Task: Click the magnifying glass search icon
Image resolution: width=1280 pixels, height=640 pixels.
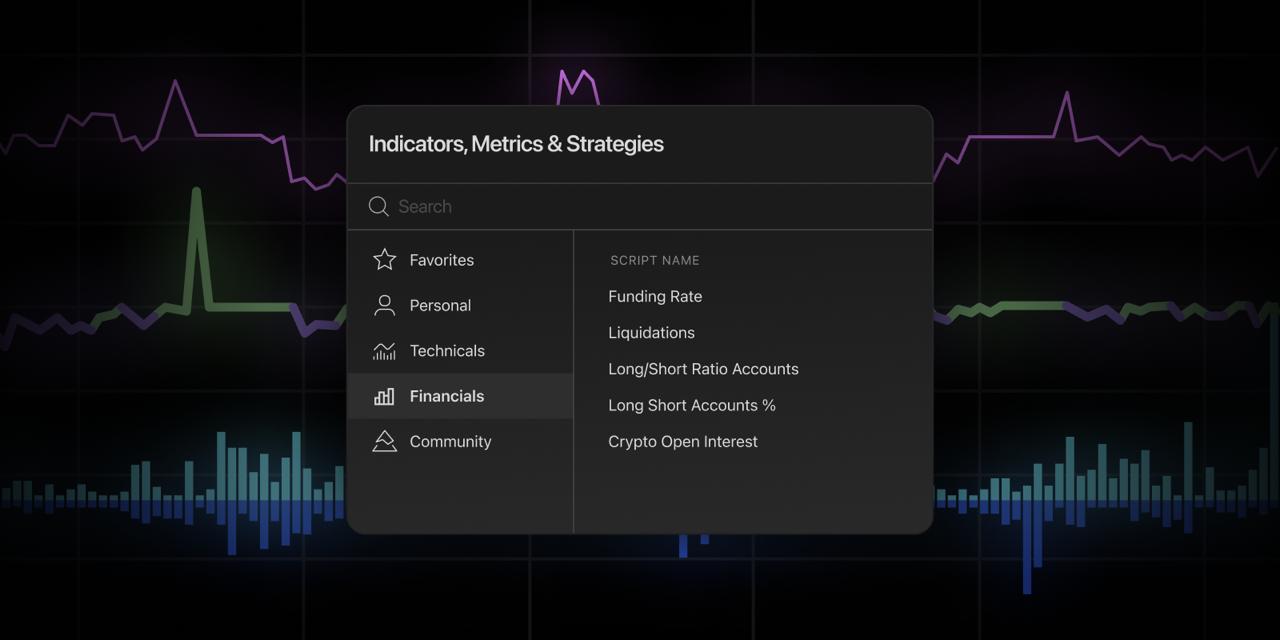Action: (378, 206)
